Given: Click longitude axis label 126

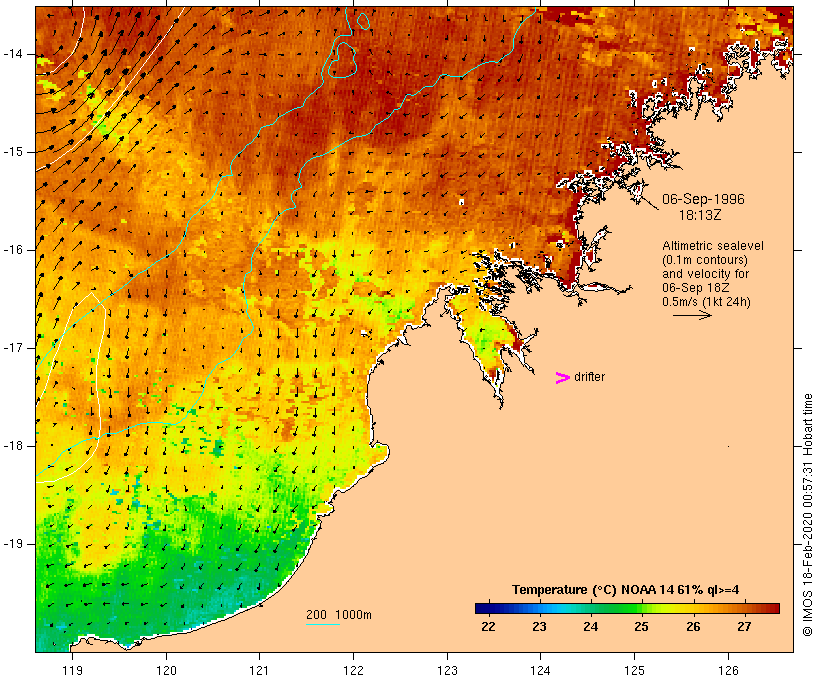Looking at the screenshot, I should point(728,670).
